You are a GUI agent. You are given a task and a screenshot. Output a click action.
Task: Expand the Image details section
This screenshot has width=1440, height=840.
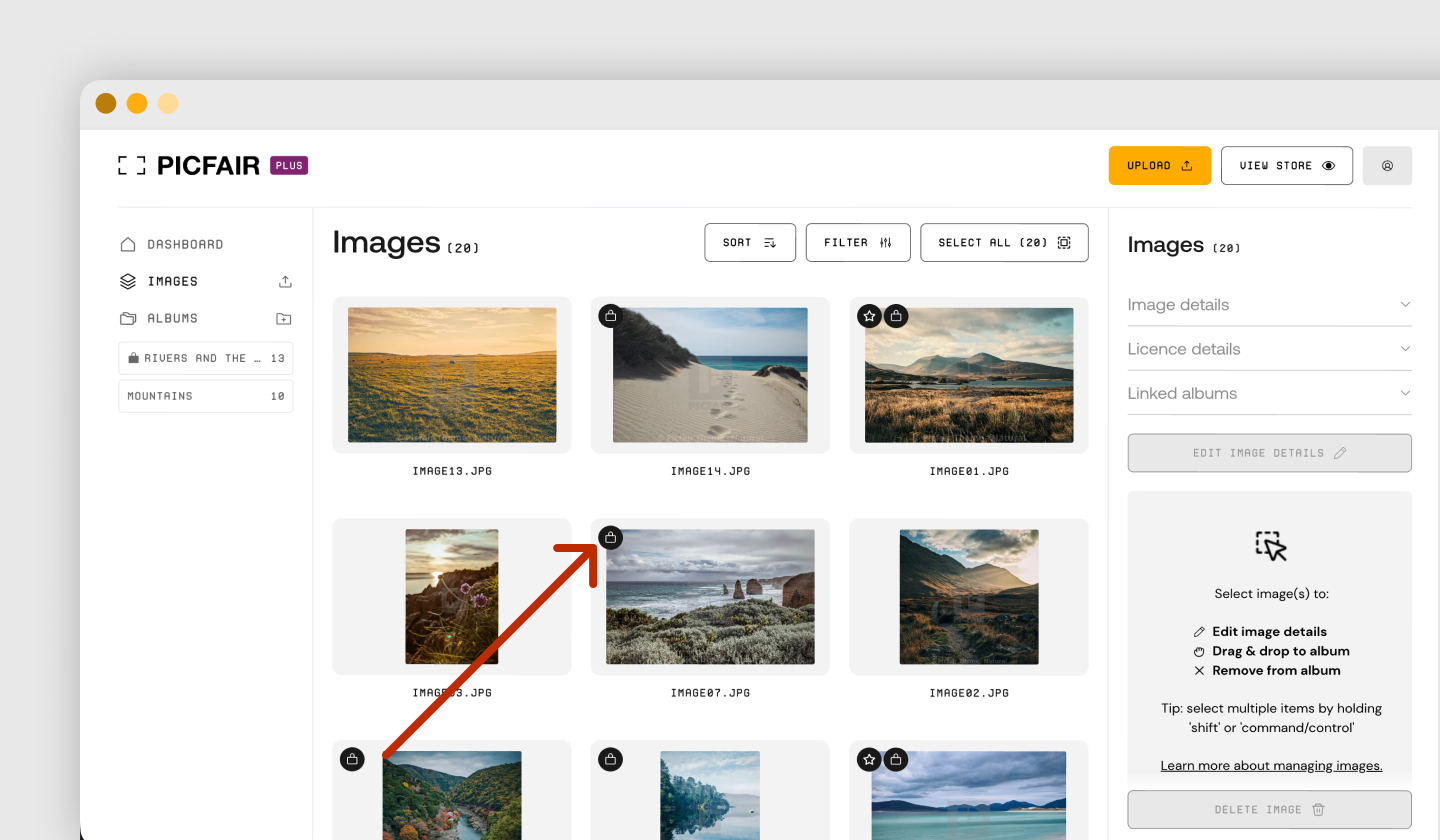(1269, 305)
